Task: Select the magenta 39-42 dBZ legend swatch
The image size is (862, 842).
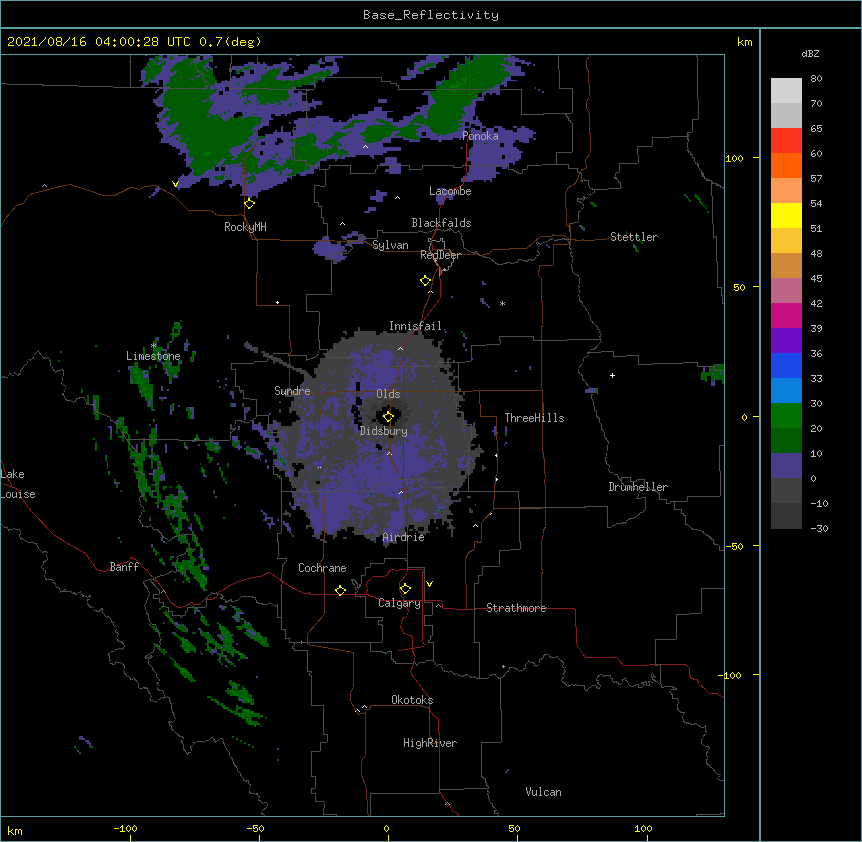Action: tap(786, 315)
